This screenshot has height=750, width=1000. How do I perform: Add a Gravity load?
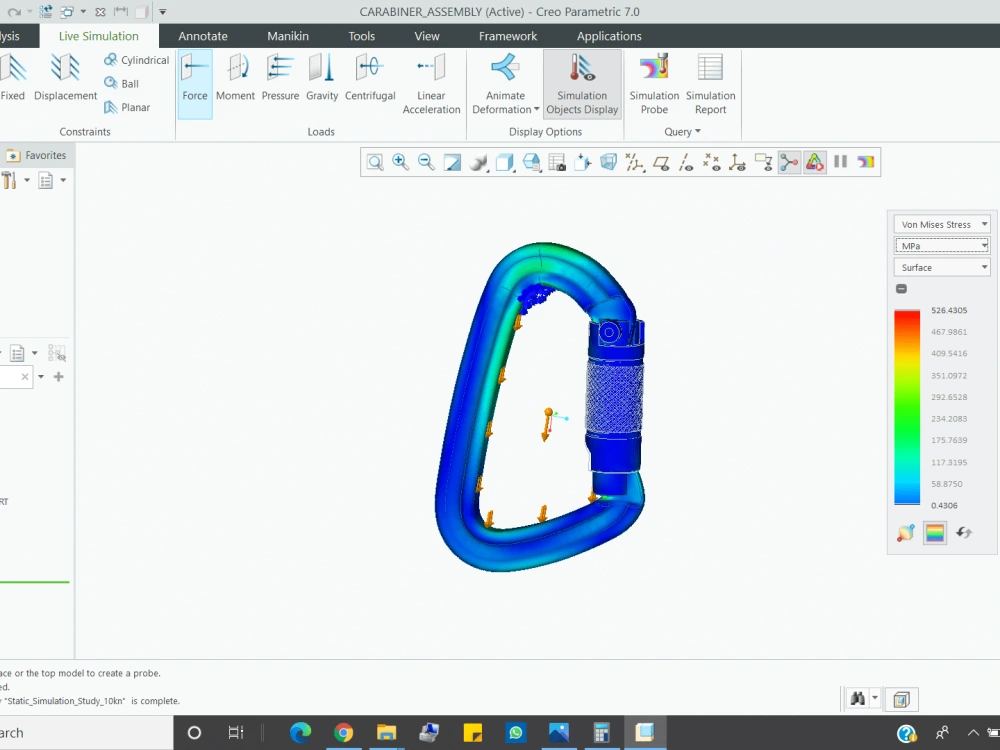[321, 80]
